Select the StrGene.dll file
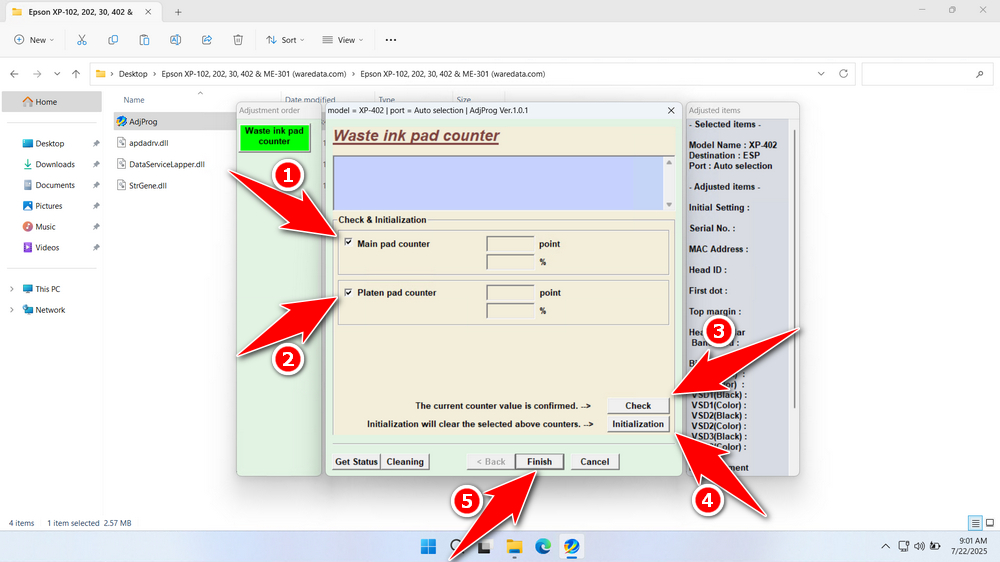 [147, 186]
